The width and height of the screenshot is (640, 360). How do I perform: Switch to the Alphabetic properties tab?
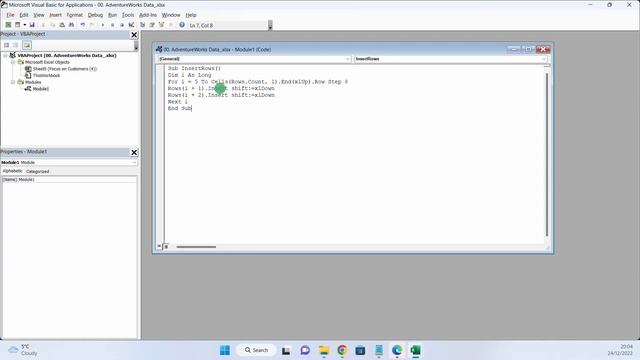12,171
